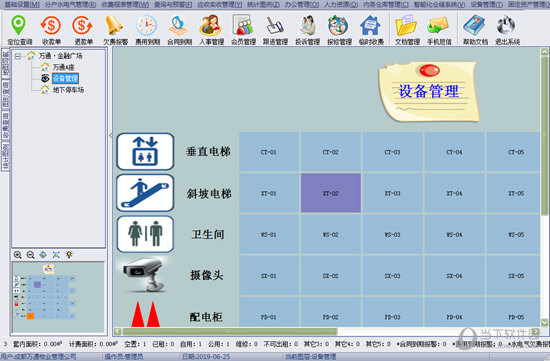The image size is (550, 361).
Task: Click the zoom-out magnifier above the minimap
Action: point(31,255)
